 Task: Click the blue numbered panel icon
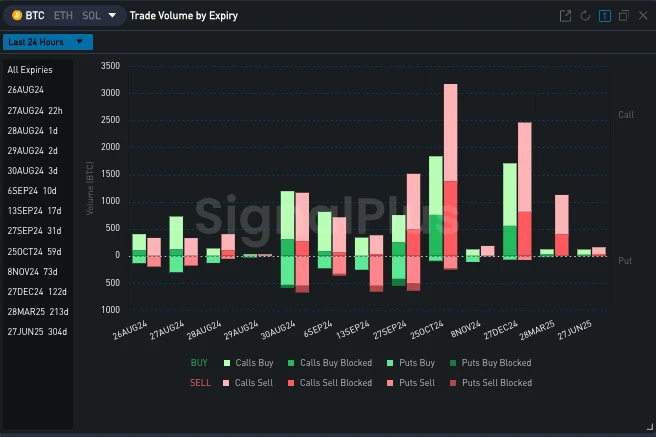click(604, 16)
